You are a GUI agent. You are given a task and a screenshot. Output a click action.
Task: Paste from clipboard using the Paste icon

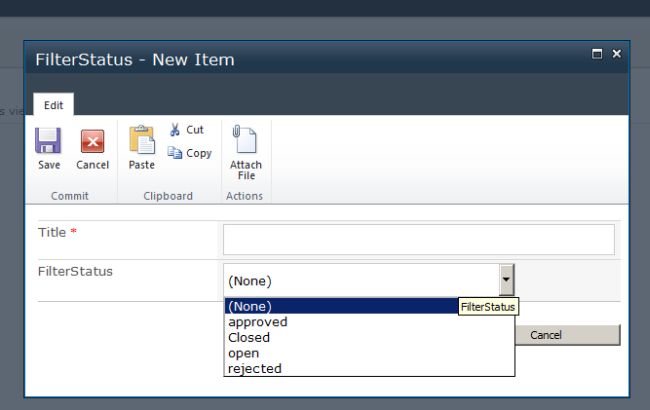pyautogui.click(x=141, y=142)
